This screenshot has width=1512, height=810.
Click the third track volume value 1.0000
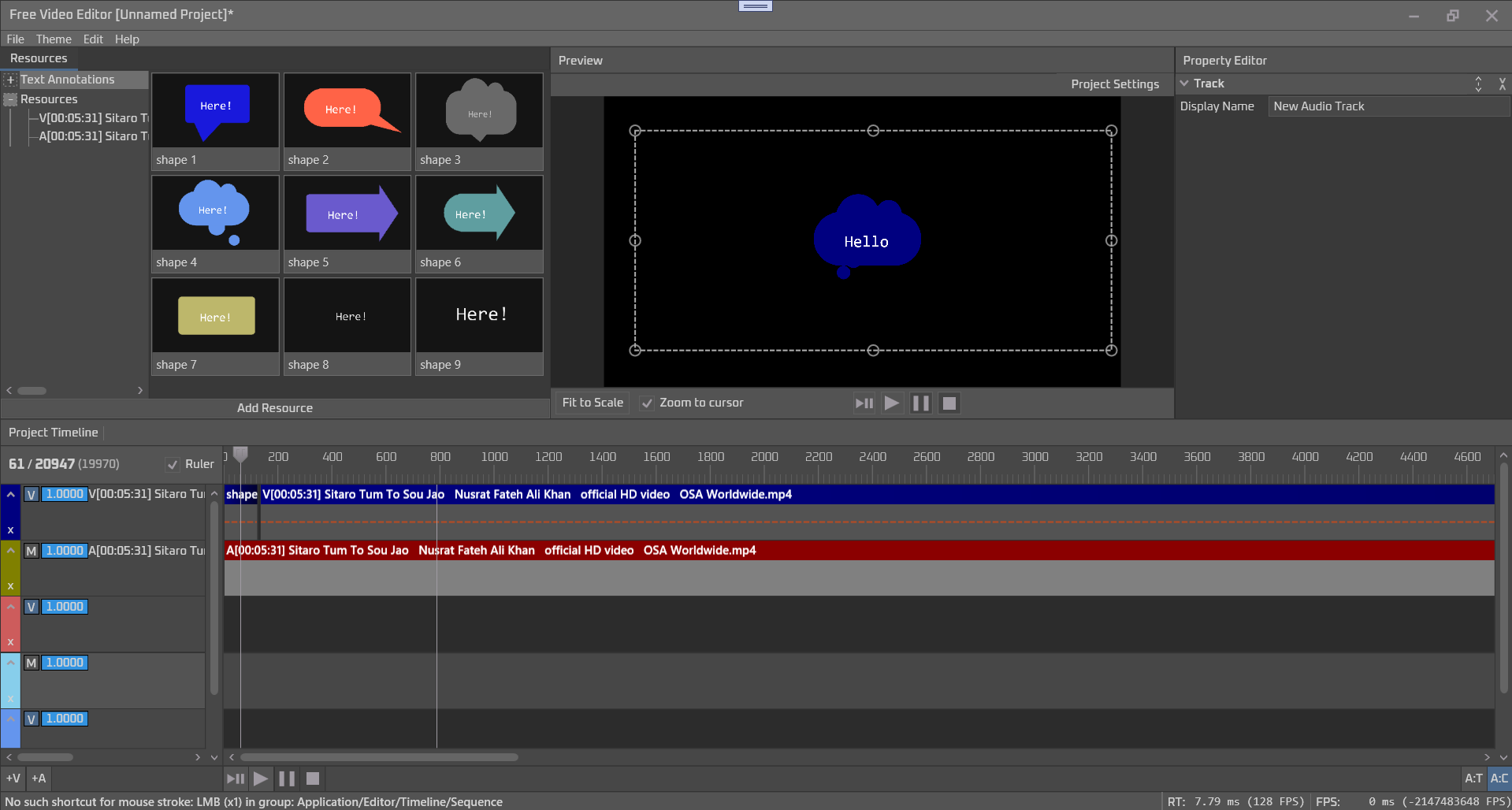coord(65,607)
